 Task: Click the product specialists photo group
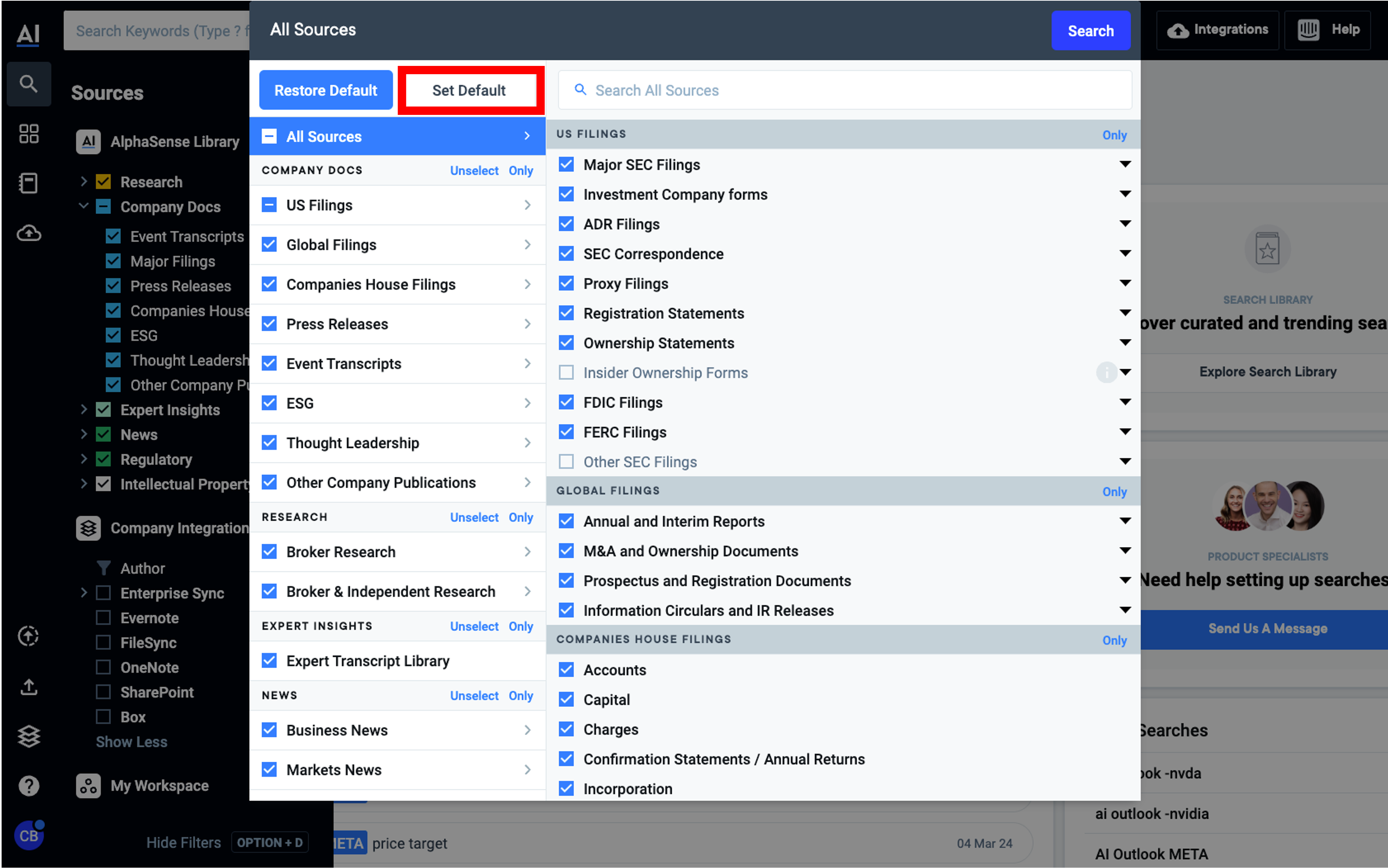[1268, 506]
